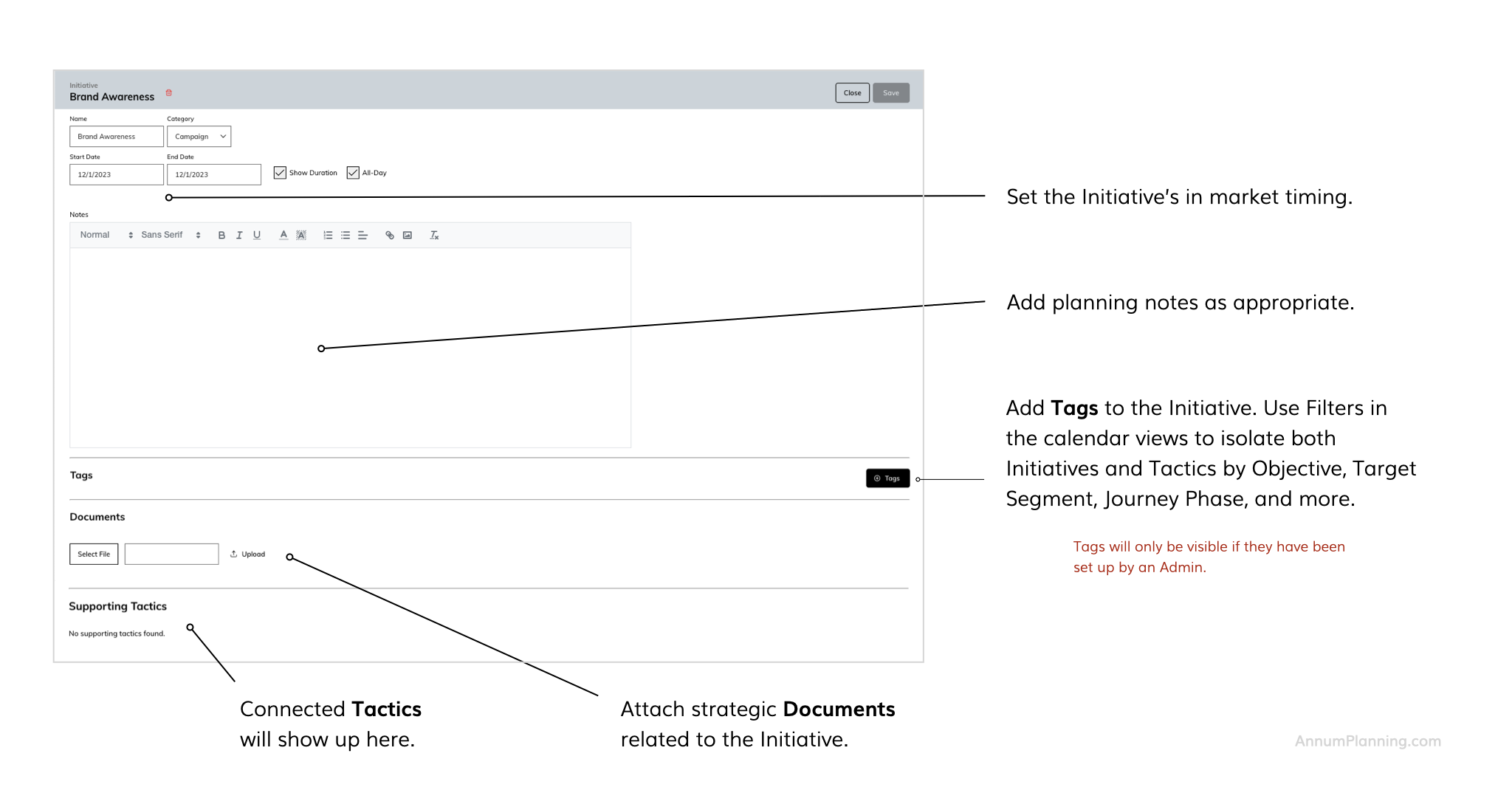Toggle the All-Day checkbox
This screenshot has width=1512, height=807.
[x=353, y=173]
